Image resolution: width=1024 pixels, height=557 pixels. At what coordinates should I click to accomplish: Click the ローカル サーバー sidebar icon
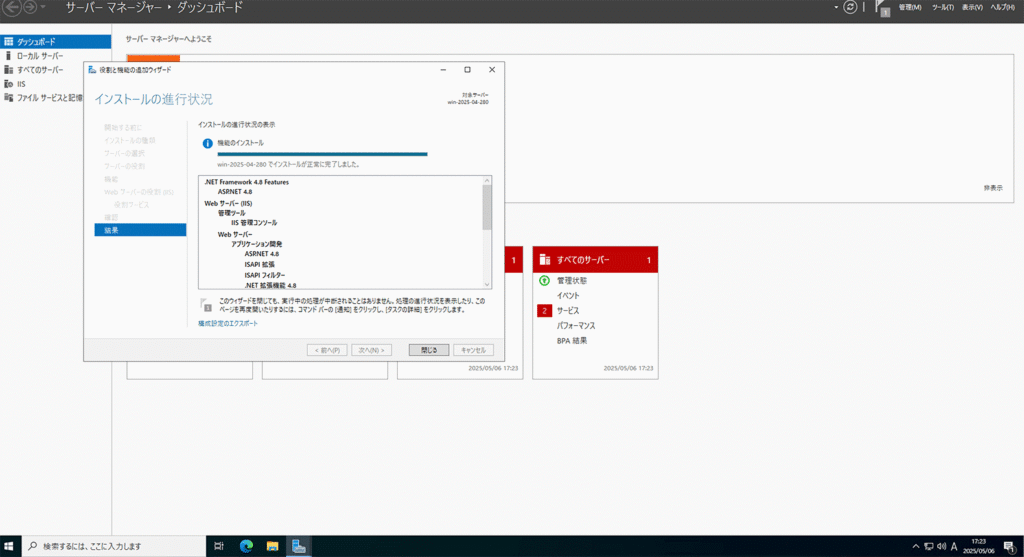9,56
